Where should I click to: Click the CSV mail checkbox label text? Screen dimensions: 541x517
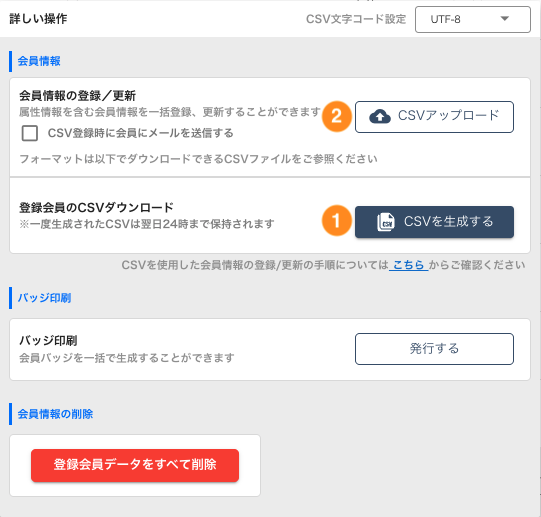click(x=140, y=133)
